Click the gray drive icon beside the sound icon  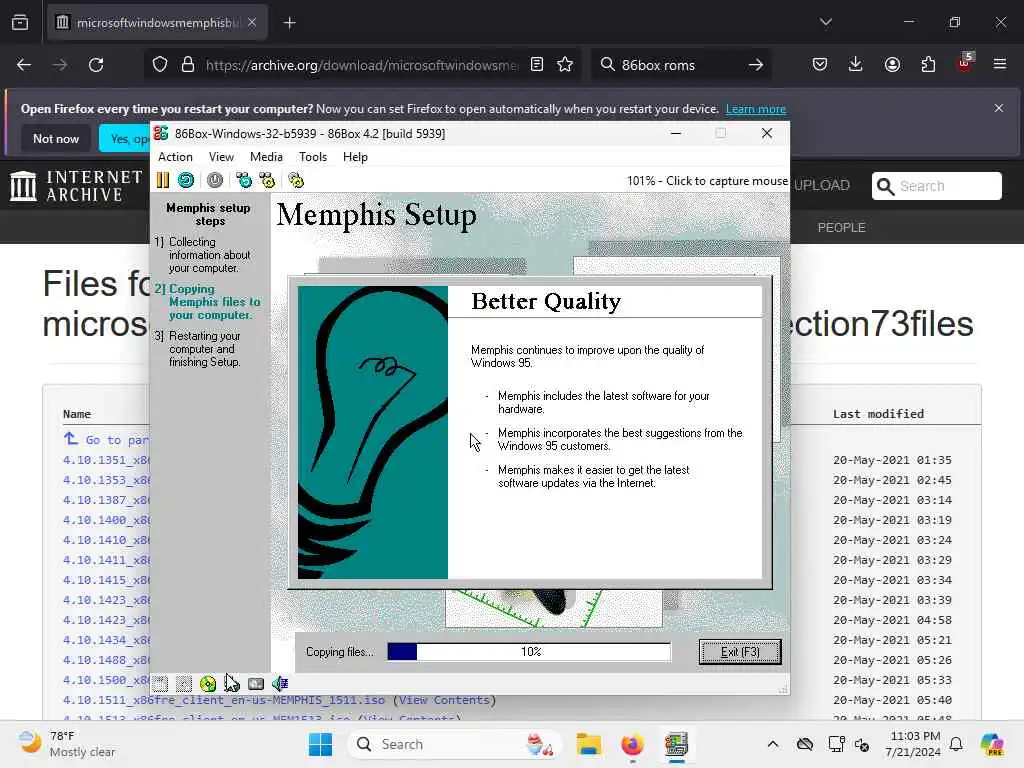point(256,684)
